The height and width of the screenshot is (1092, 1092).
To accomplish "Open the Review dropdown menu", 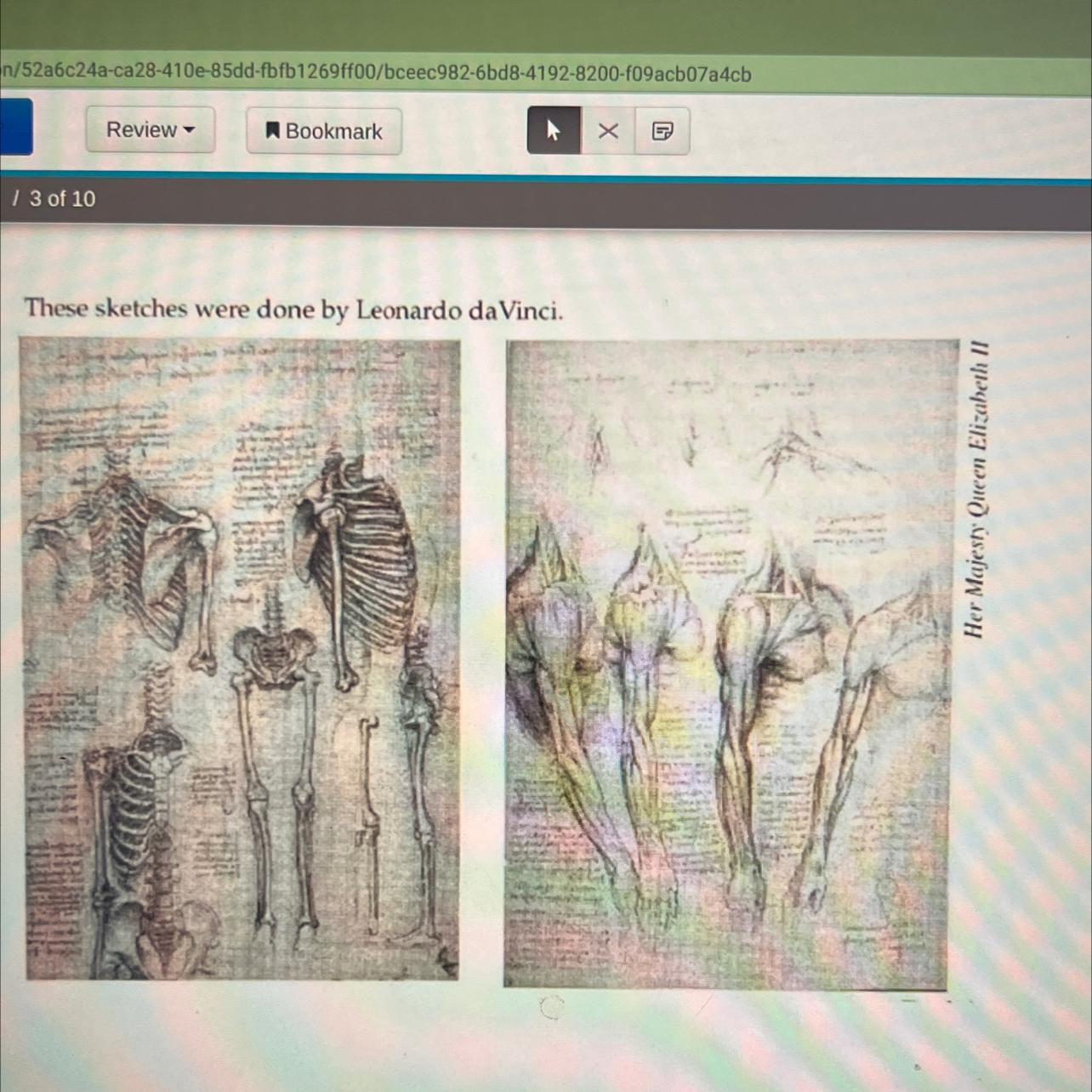I will [150, 129].
